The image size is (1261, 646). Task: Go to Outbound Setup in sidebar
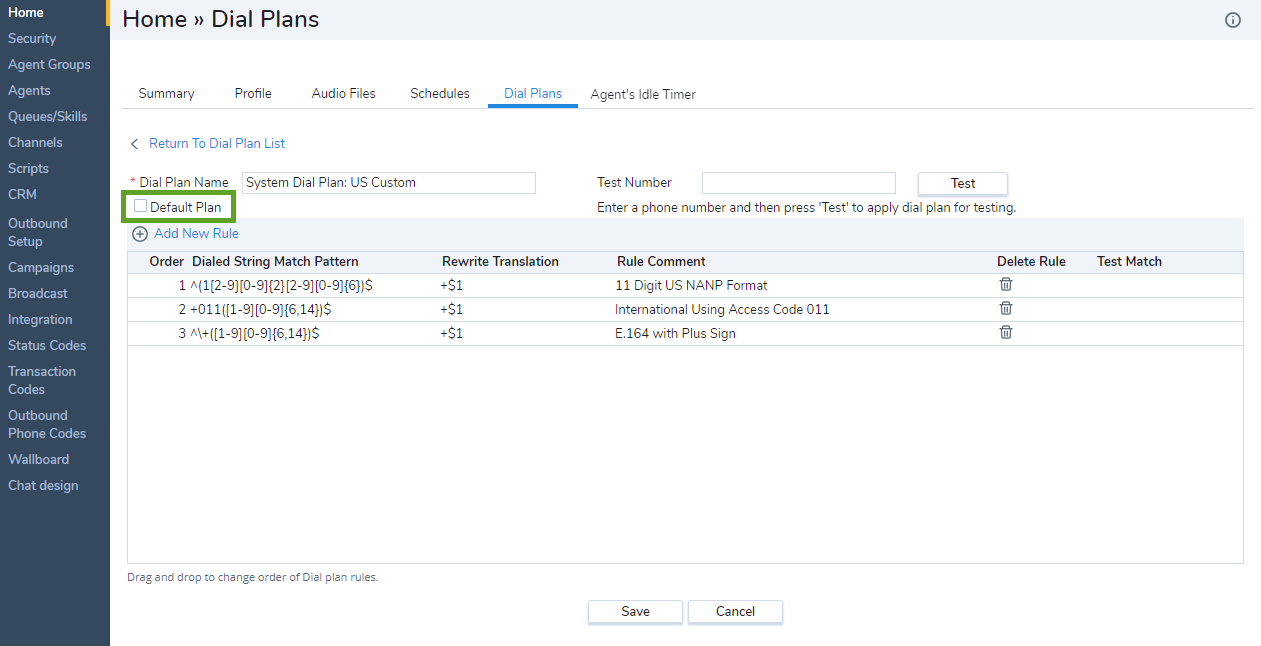click(x=38, y=232)
